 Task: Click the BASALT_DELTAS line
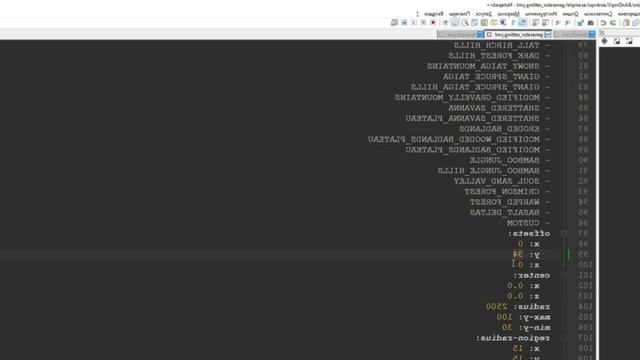(x=510, y=213)
